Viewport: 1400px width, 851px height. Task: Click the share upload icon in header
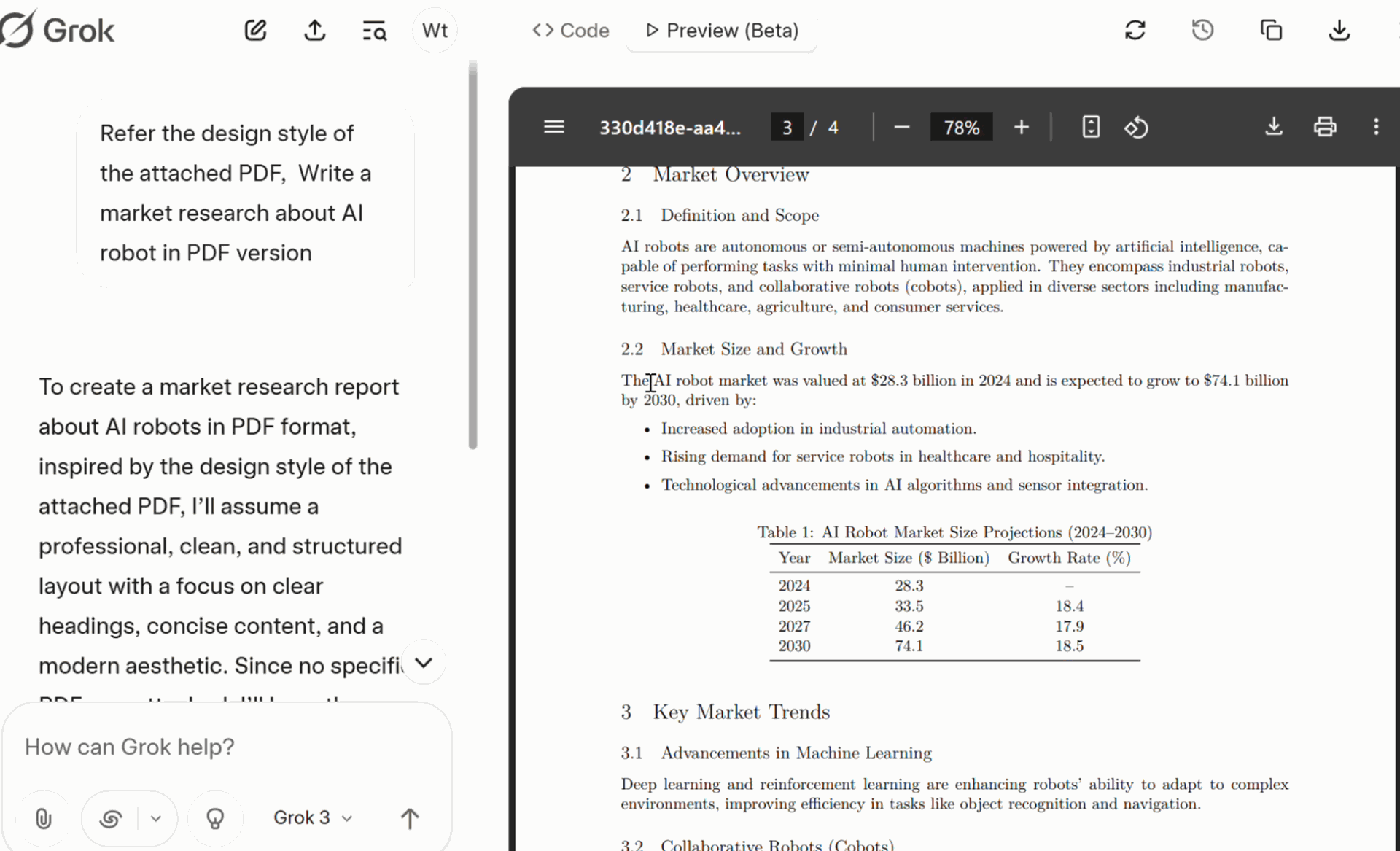click(315, 31)
